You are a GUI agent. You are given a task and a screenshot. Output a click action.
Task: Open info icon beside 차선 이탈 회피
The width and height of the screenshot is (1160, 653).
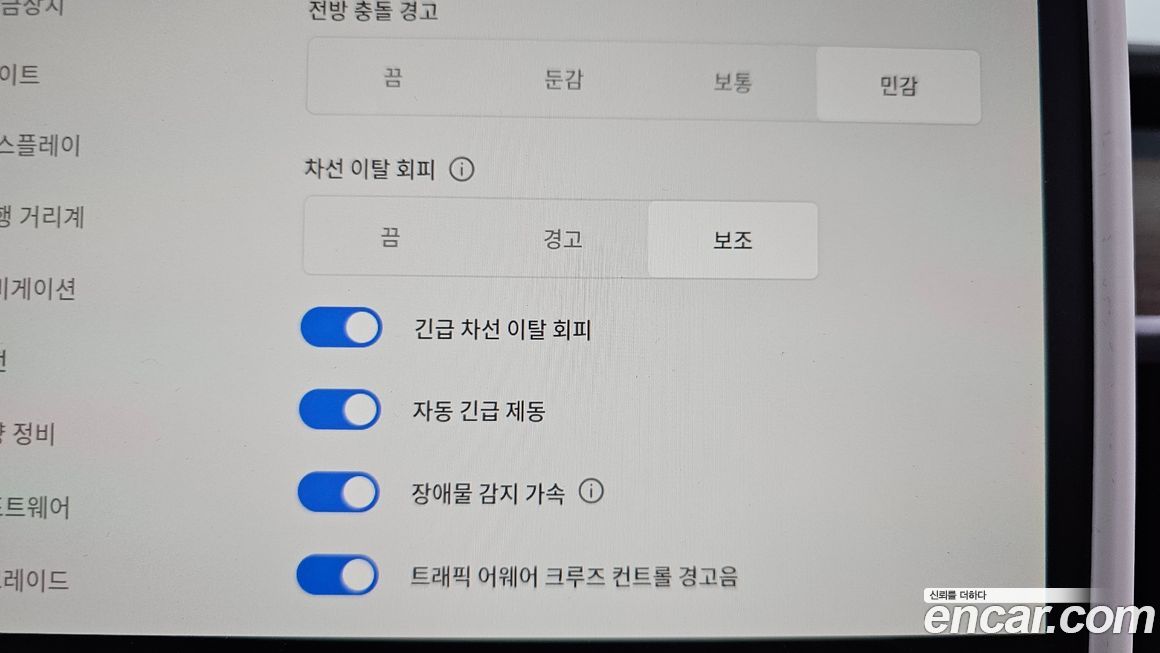[462, 169]
